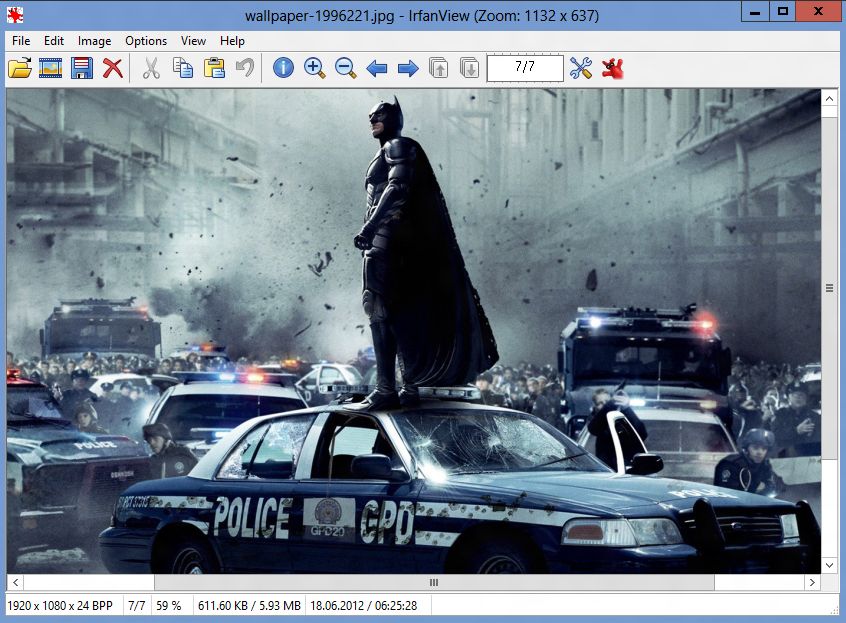
Task: Go to next image blue right arrow
Action: [x=408, y=69]
